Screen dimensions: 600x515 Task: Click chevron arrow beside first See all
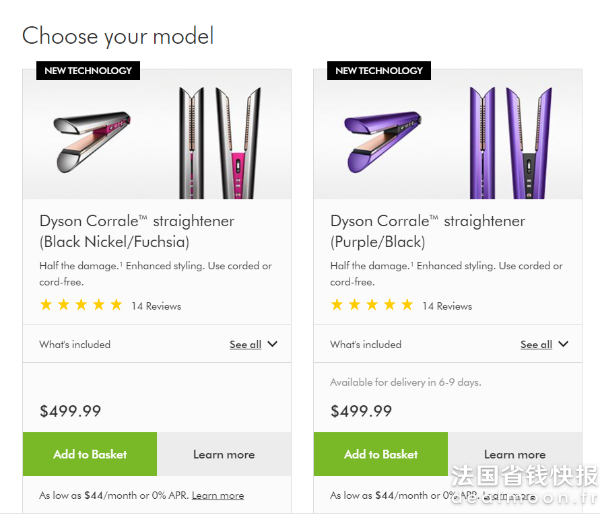[272, 344]
